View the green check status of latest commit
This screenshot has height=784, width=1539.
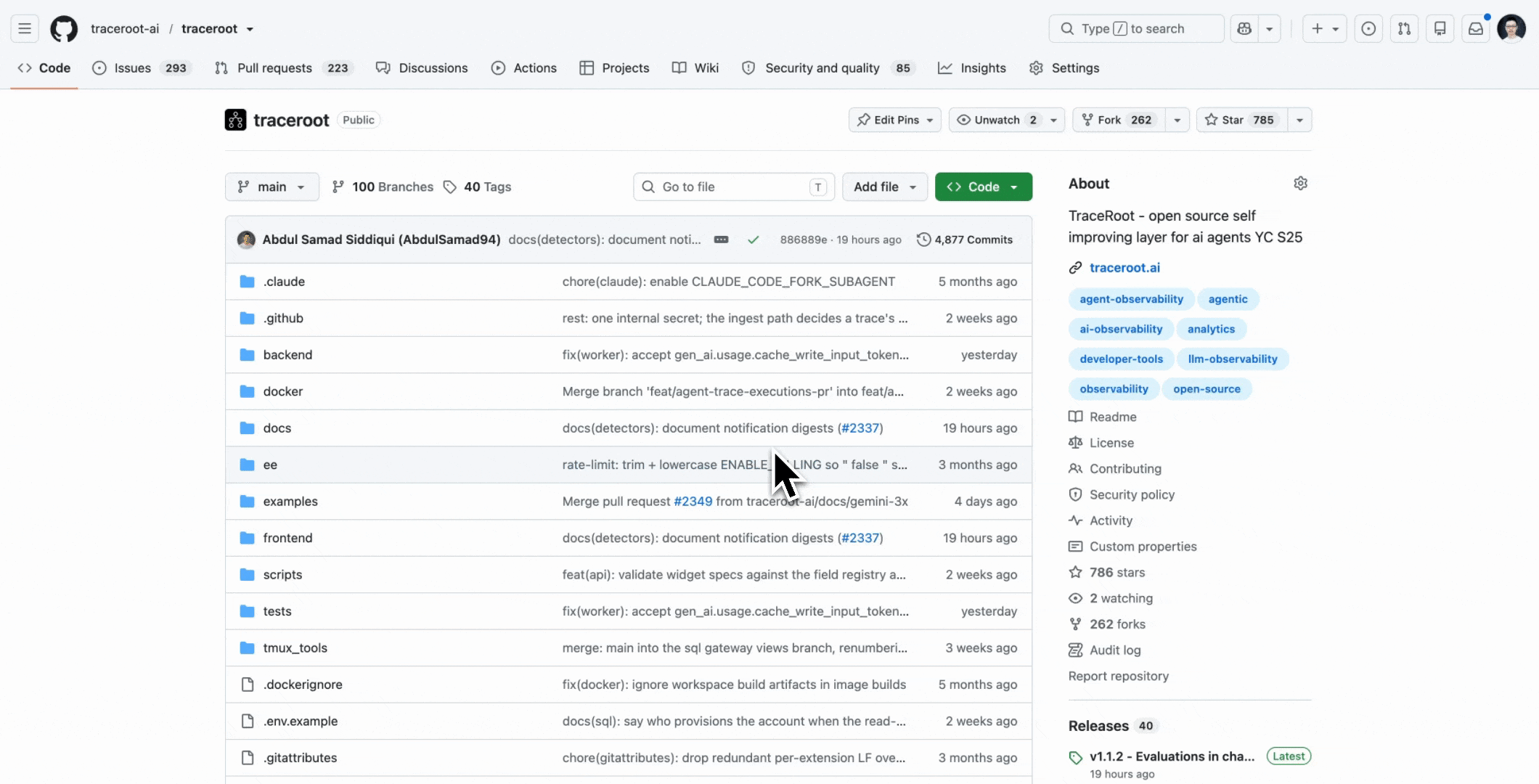753,240
